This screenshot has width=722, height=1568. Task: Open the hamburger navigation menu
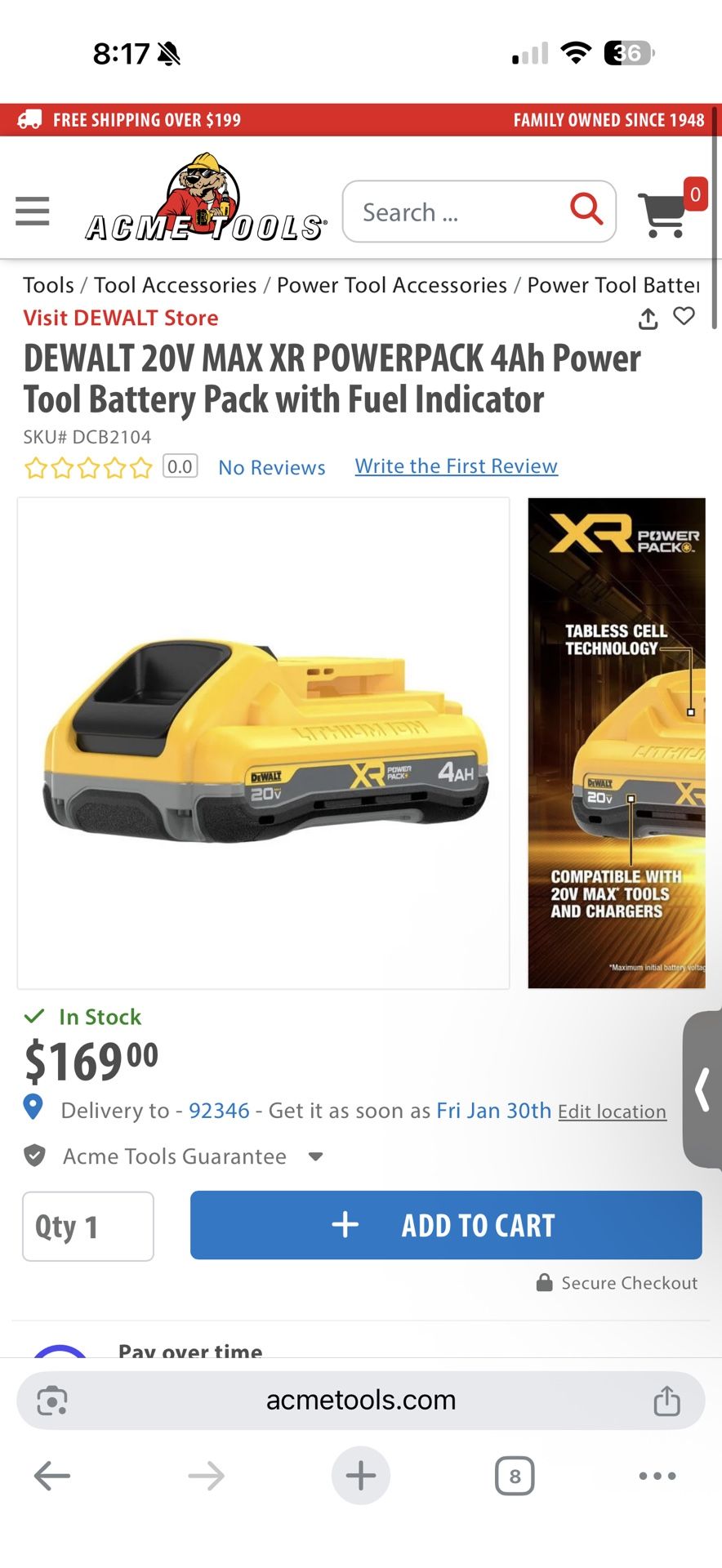pyautogui.click(x=33, y=211)
